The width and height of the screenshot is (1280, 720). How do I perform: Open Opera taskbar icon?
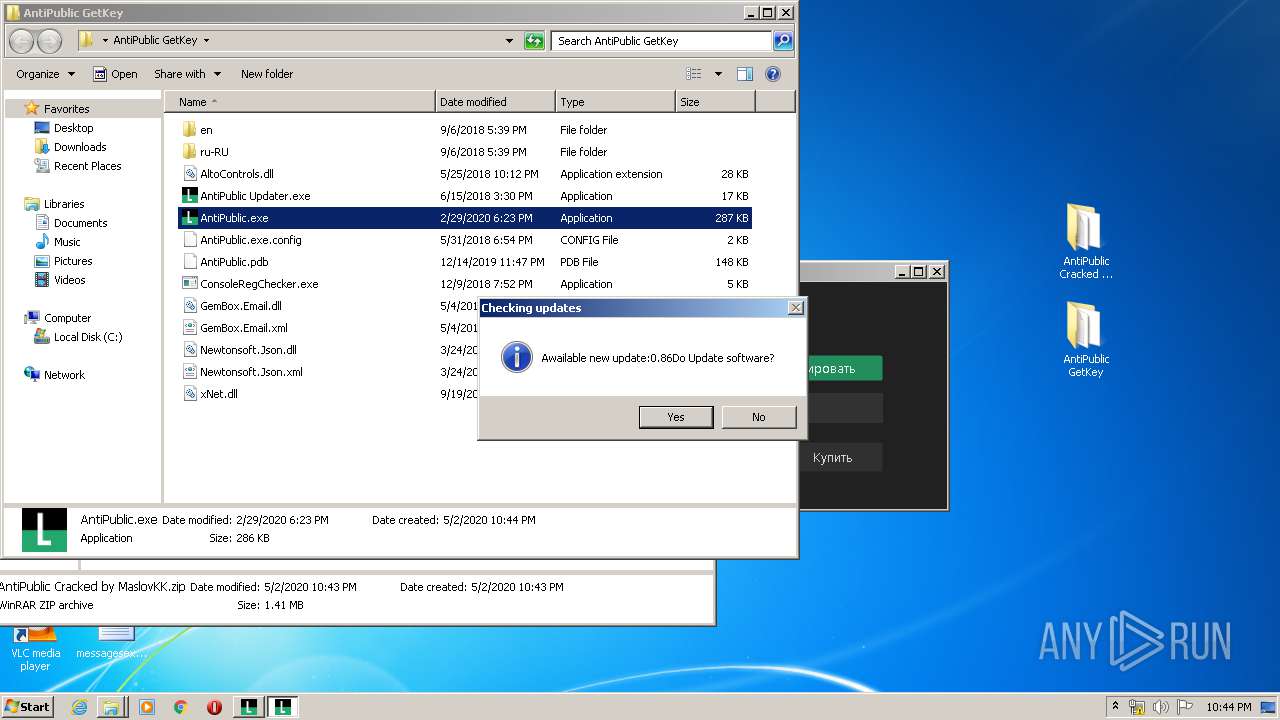click(x=214, y=707)
